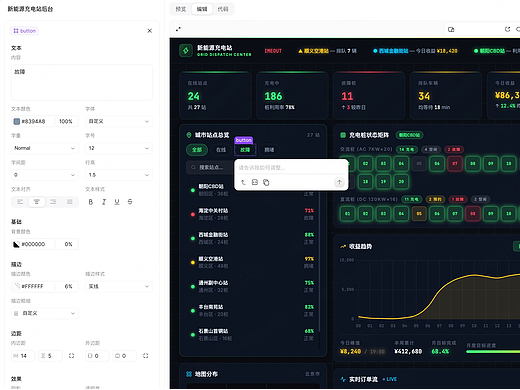
Task: Open the text color swatch #8394A8
Action: (x=16, y=121)
